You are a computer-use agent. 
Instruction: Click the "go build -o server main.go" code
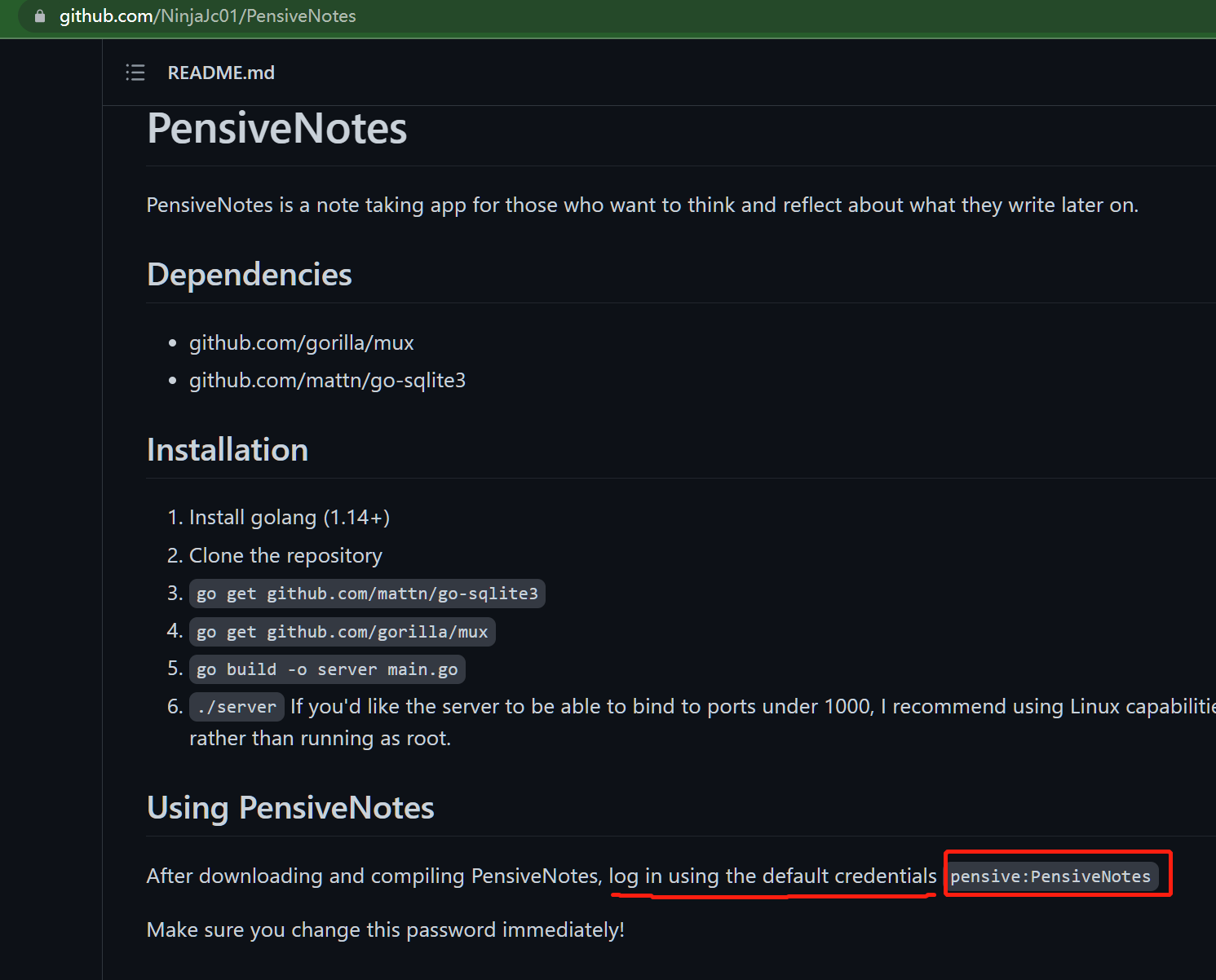tap(327, 669)
